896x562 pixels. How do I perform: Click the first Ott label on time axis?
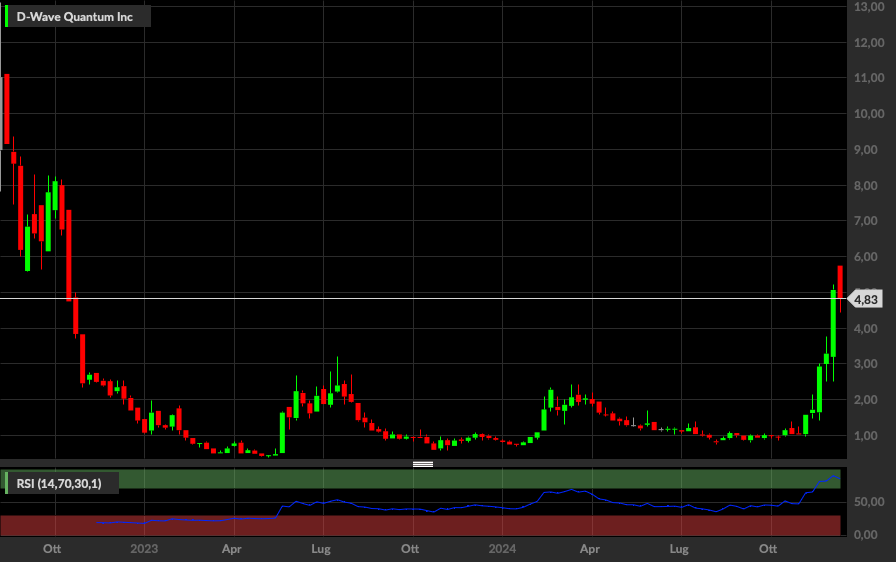tap(52, 549)
